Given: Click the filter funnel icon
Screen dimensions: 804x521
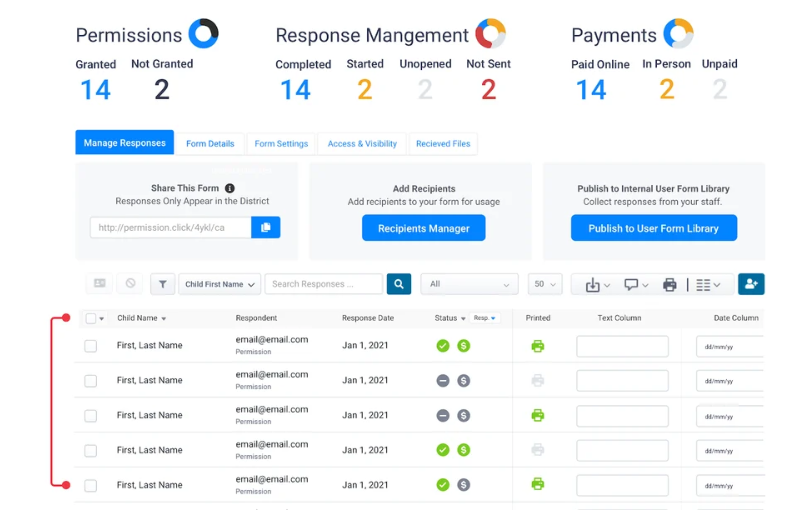Looking at the screenshot, I should click(x=162, y=284).
